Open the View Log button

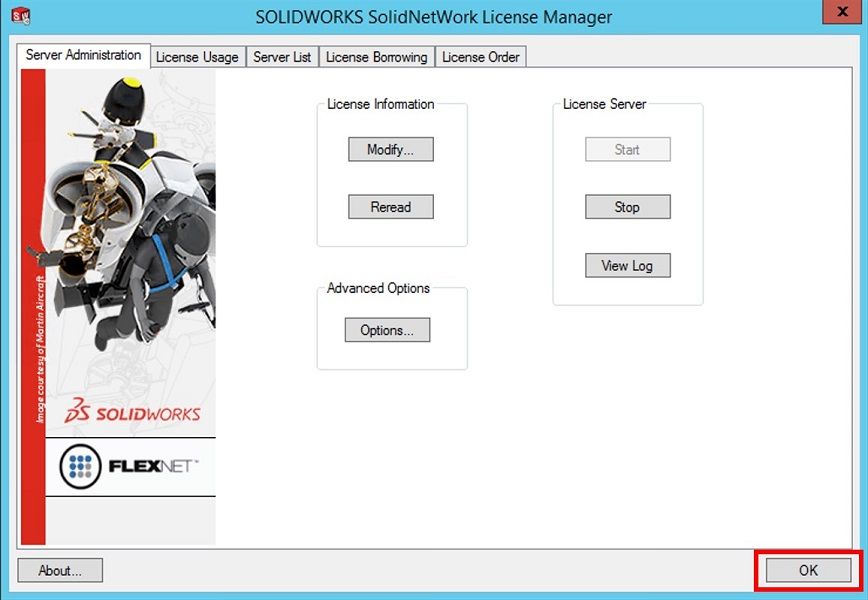click(x=627, y=266)
